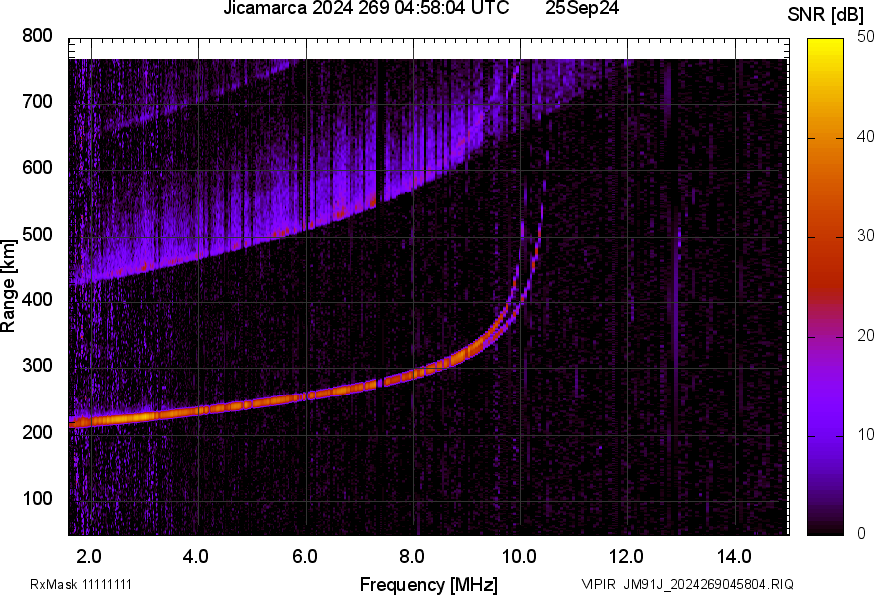The image size is (874, 595).
Task: Click the 'RxMask 11111111' footer text
Action: (x=81, y=585)
